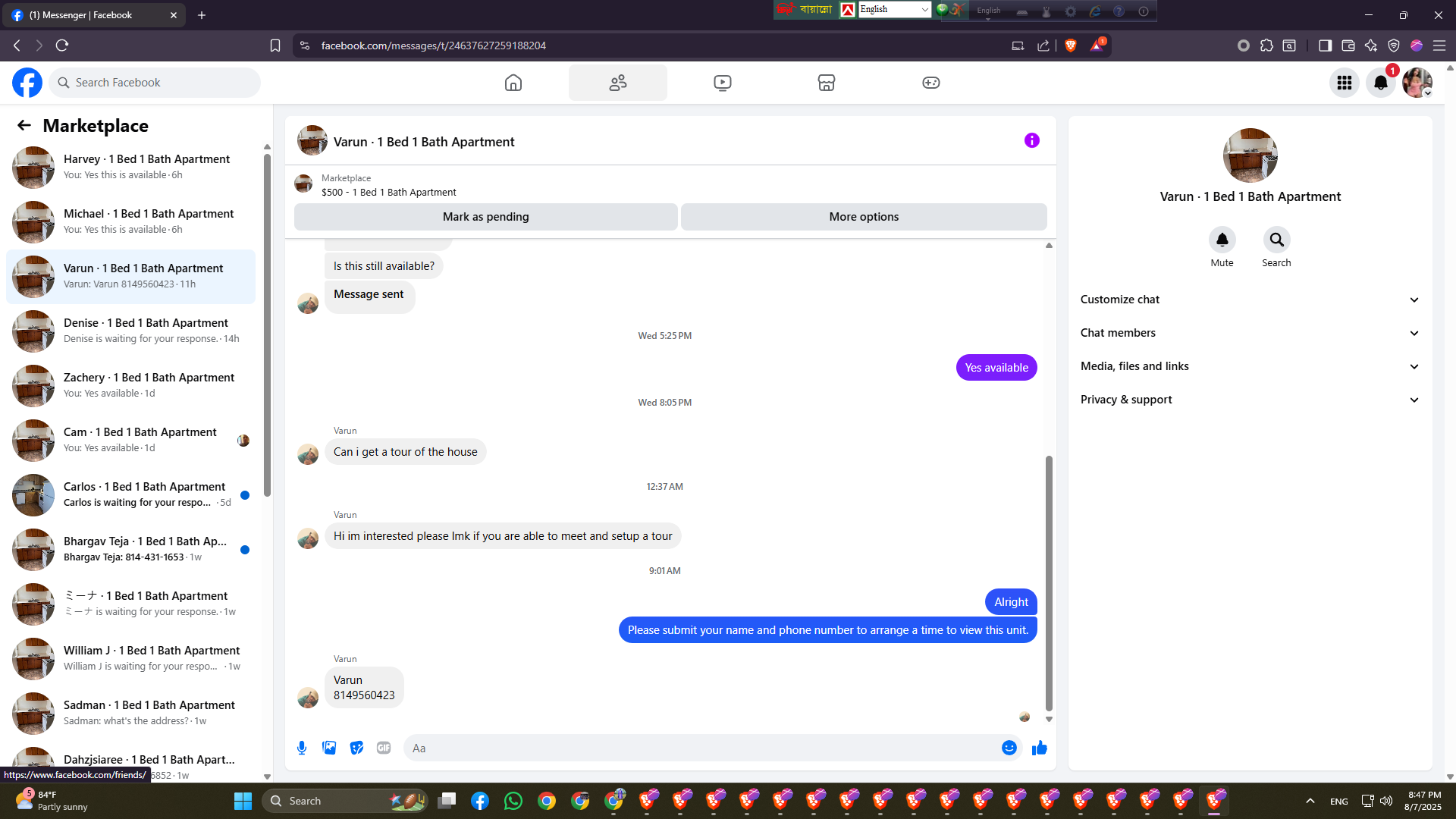The height and width of the screenshot is (819, 1456).
Task: Open the Gaming tab icon
Action: click(931, 83)
